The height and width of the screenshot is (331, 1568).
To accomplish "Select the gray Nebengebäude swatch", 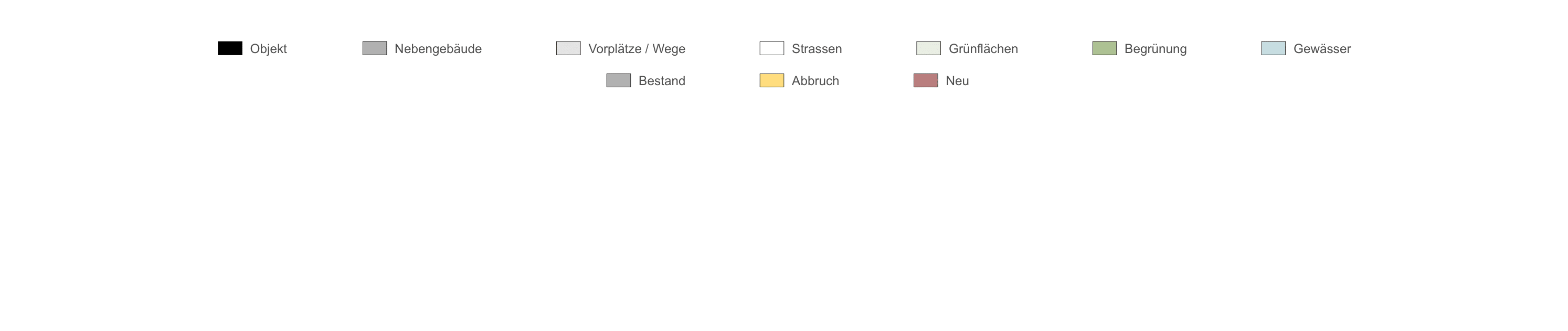I will 375,48.
